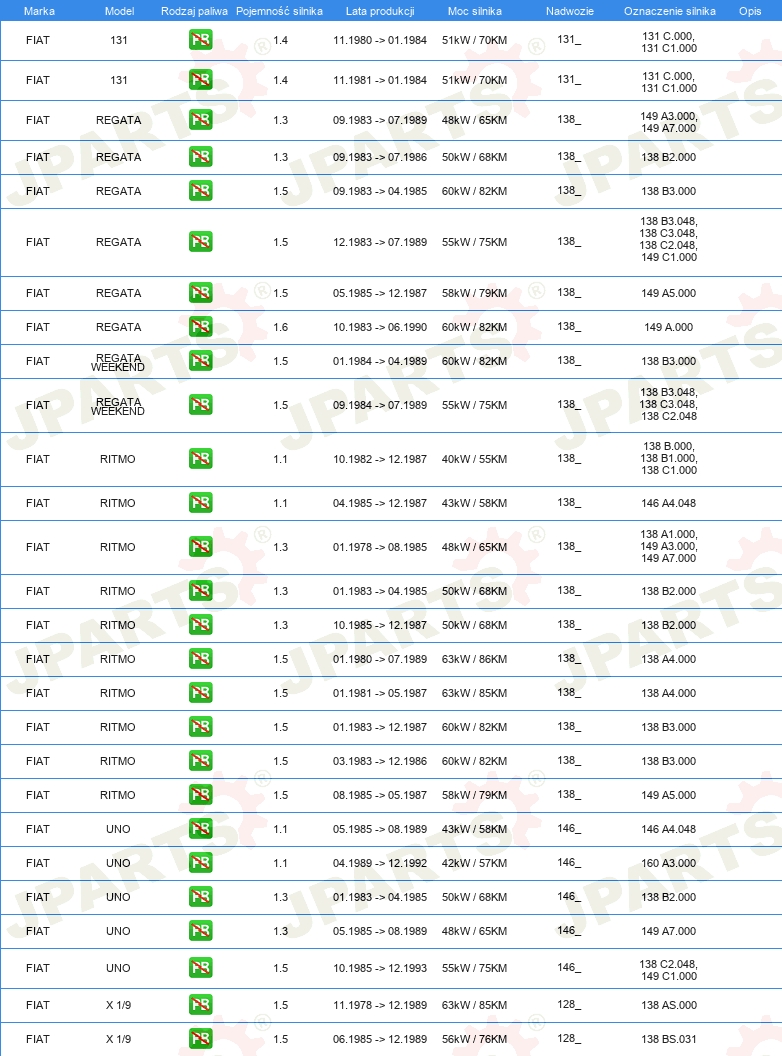Select the Marka column header
Screen dimensions: 782x1056
[39, 11]
